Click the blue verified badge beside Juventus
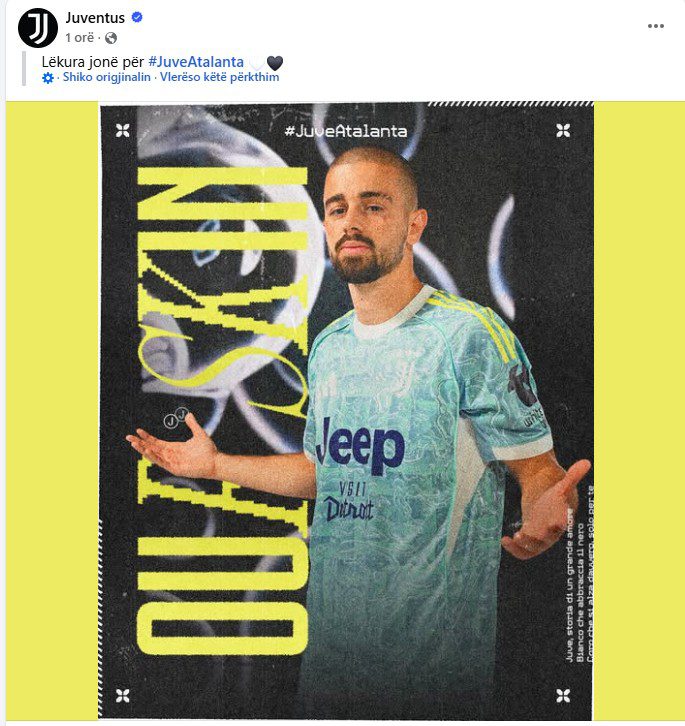 [137, 18]
